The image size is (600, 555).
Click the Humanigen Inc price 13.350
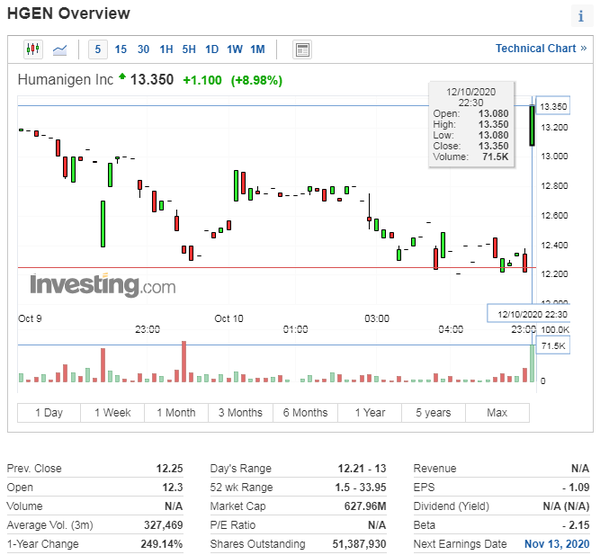click(x=152, y=80)
